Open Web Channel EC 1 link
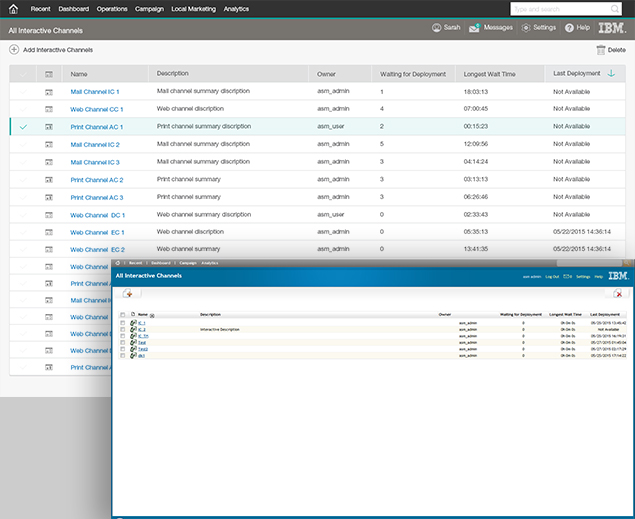This screenshot has height=519, width=635. coord(97,232)
